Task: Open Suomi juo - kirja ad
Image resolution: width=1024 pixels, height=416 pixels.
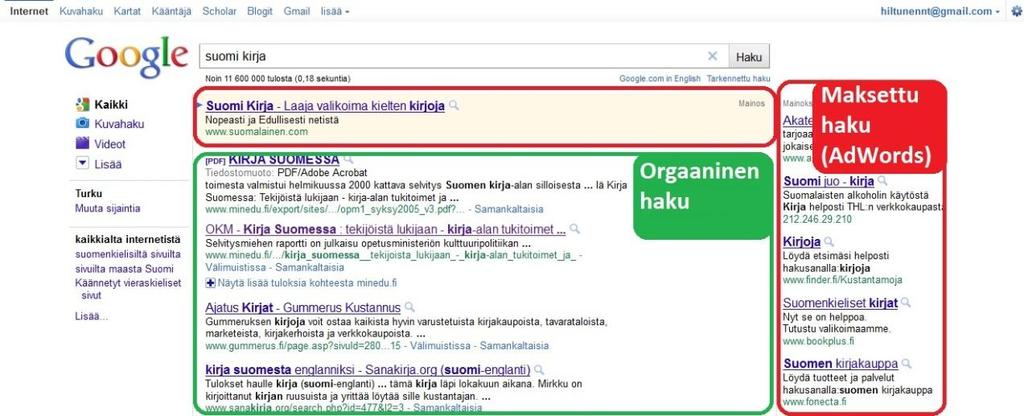Action: click(x=829, y=181)
